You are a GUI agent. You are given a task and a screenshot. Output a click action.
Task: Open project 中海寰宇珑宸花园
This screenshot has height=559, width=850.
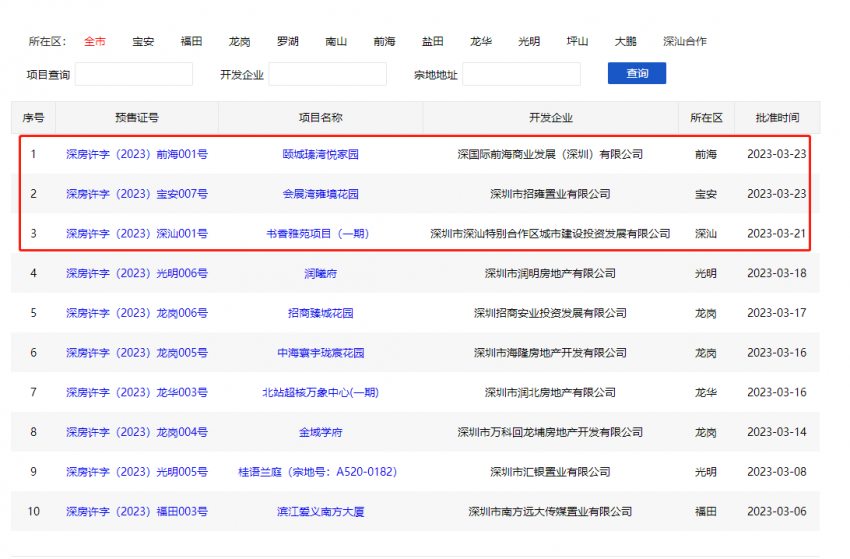pyautogui.click(x=320, y=353)
